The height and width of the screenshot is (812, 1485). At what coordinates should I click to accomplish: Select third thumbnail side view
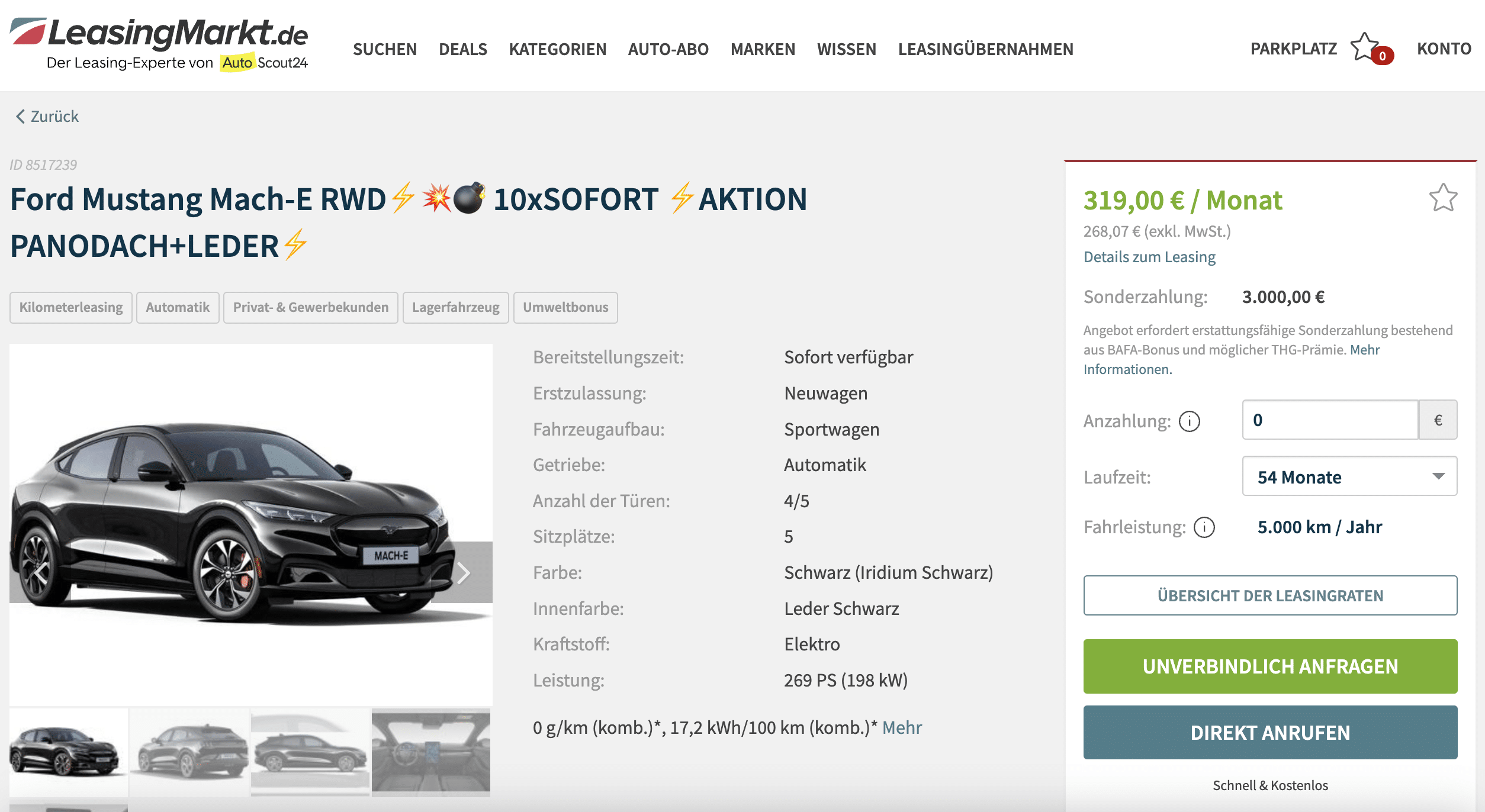pyautogui.click(x=310, y=752)
